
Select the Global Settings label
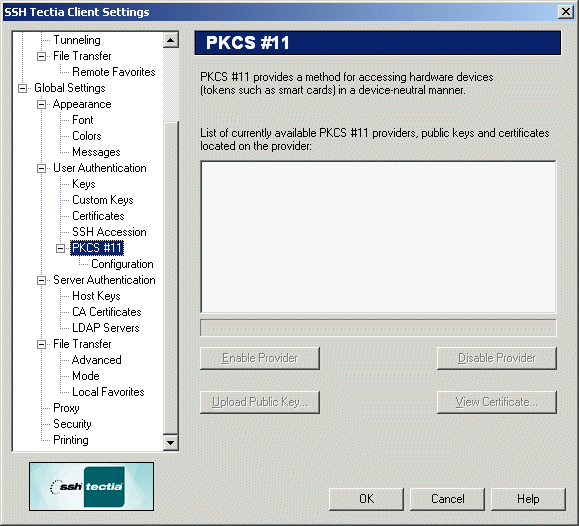[x=70, y=88]
